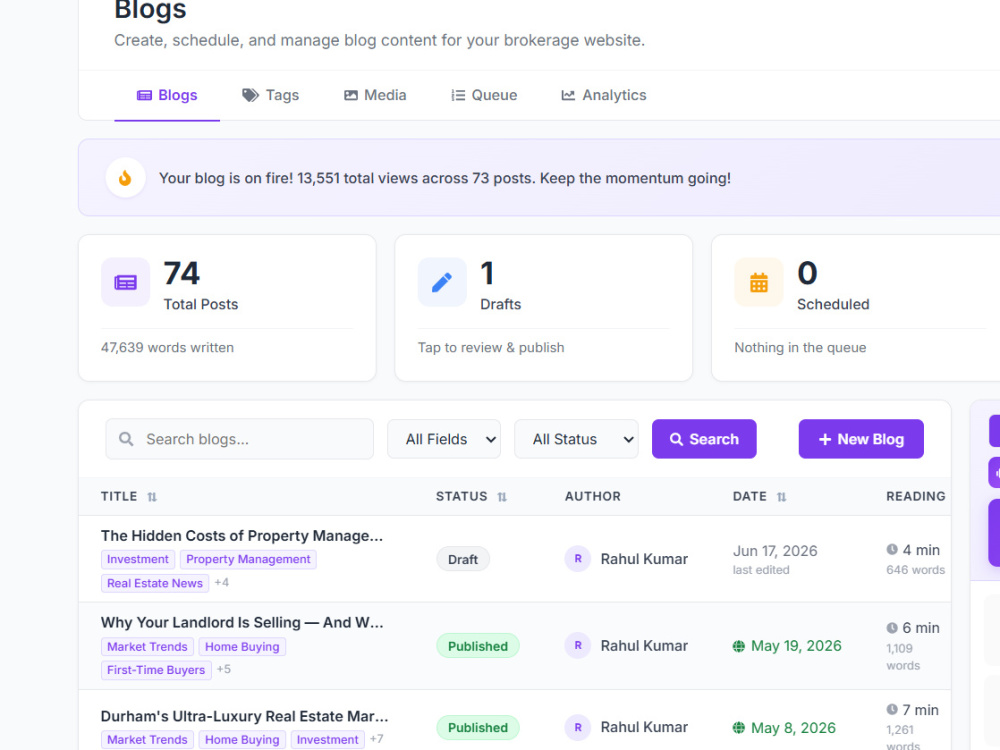
Task: Focus the Search blogs input field
Action: tap(240, 439)
